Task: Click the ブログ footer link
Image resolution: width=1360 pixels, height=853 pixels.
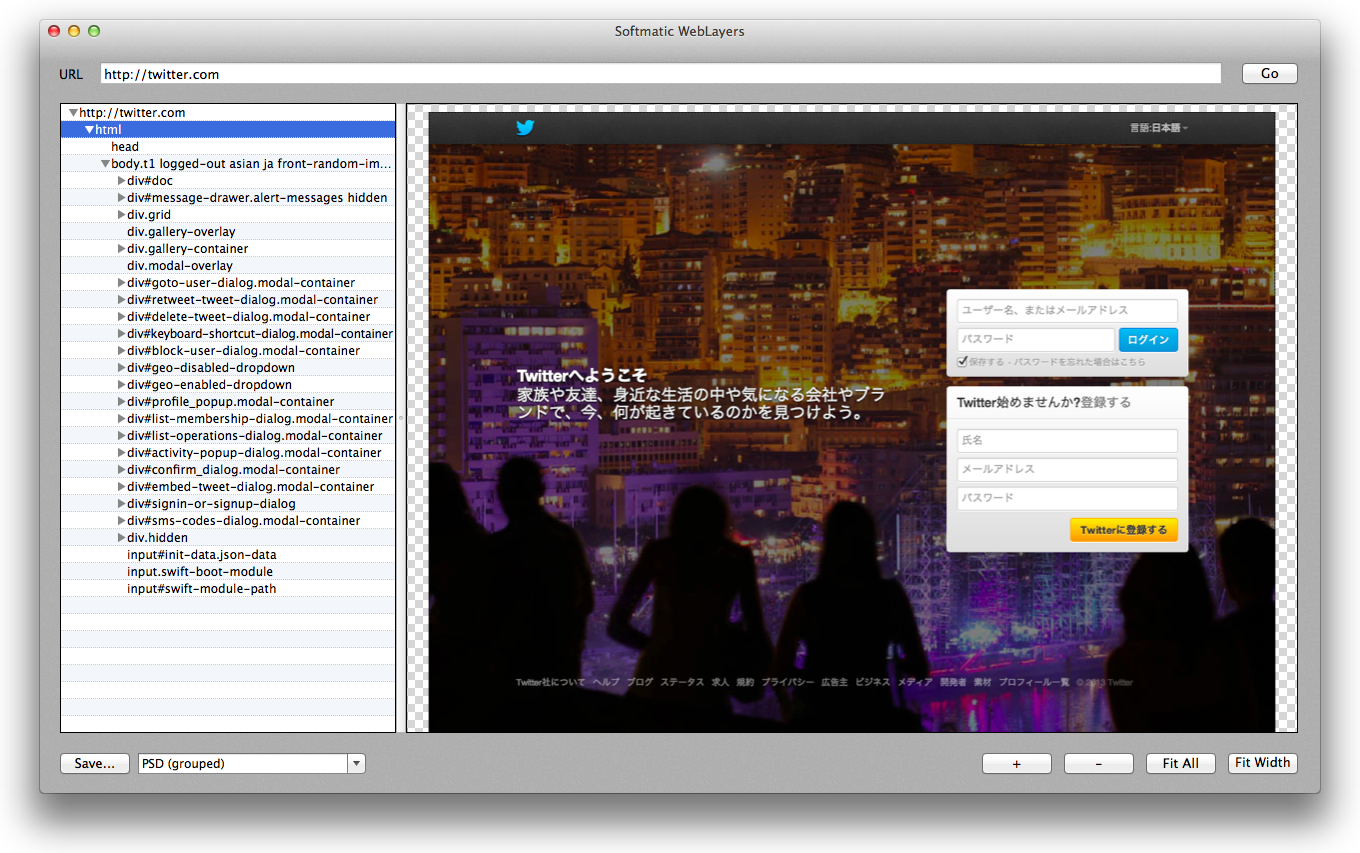Action: click(x=640, y=683)
